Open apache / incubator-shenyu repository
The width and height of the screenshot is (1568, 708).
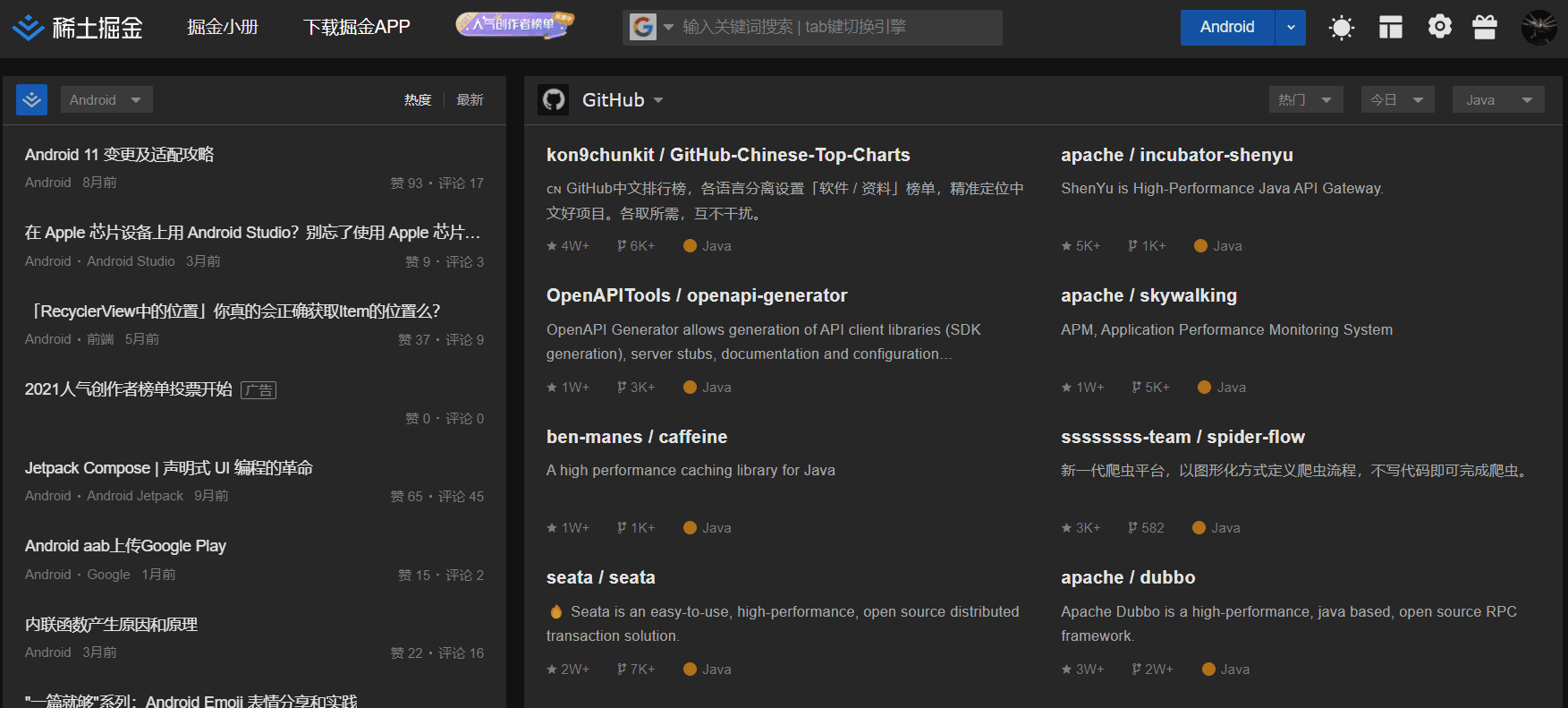click(x=1177, y=155)
